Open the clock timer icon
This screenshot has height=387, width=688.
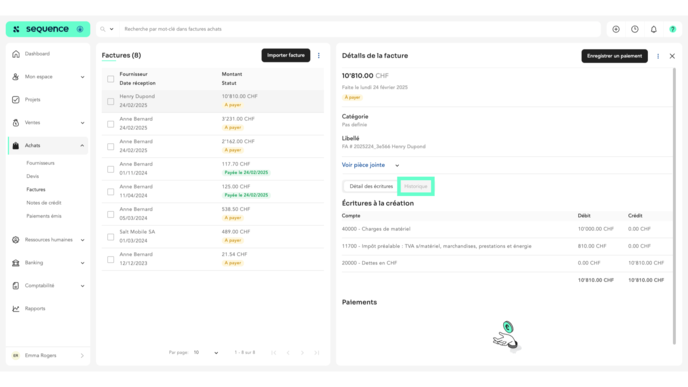click(x=635, y=29)
